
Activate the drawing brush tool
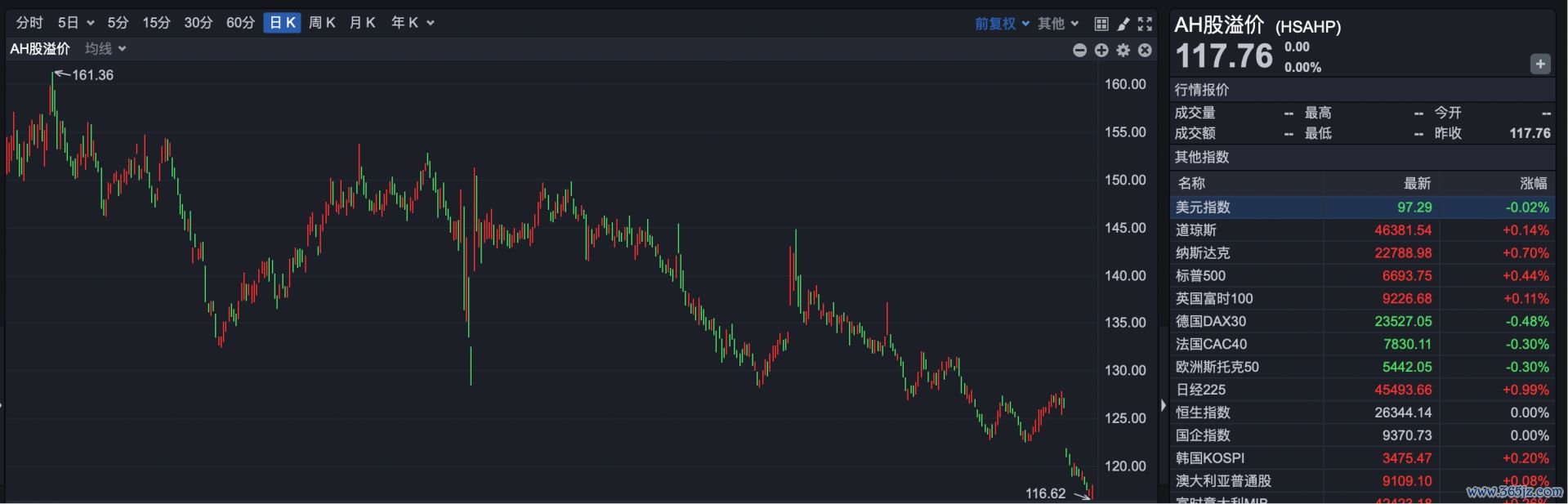coord(1124,24)
